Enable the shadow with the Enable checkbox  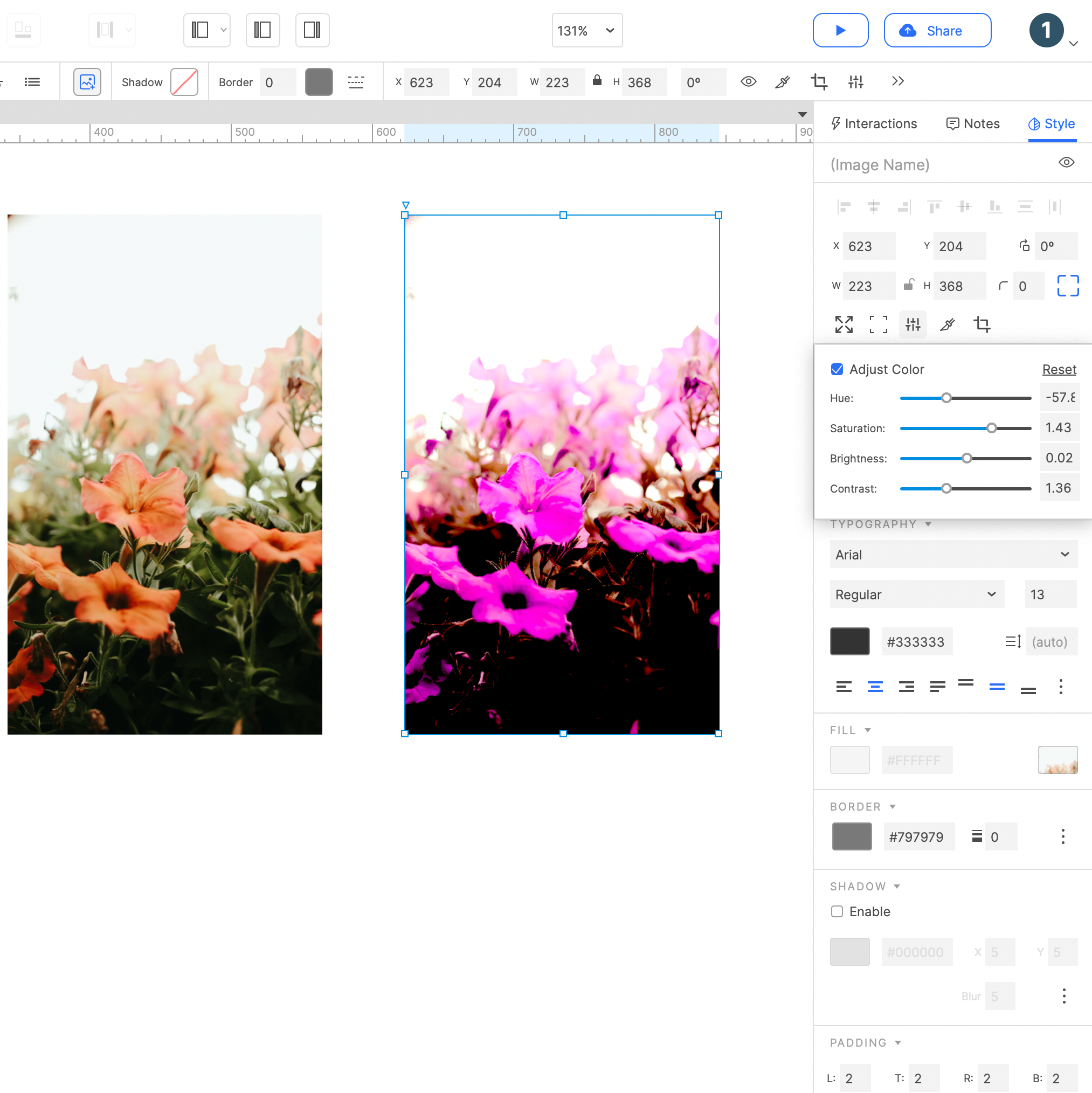[837, 911]
